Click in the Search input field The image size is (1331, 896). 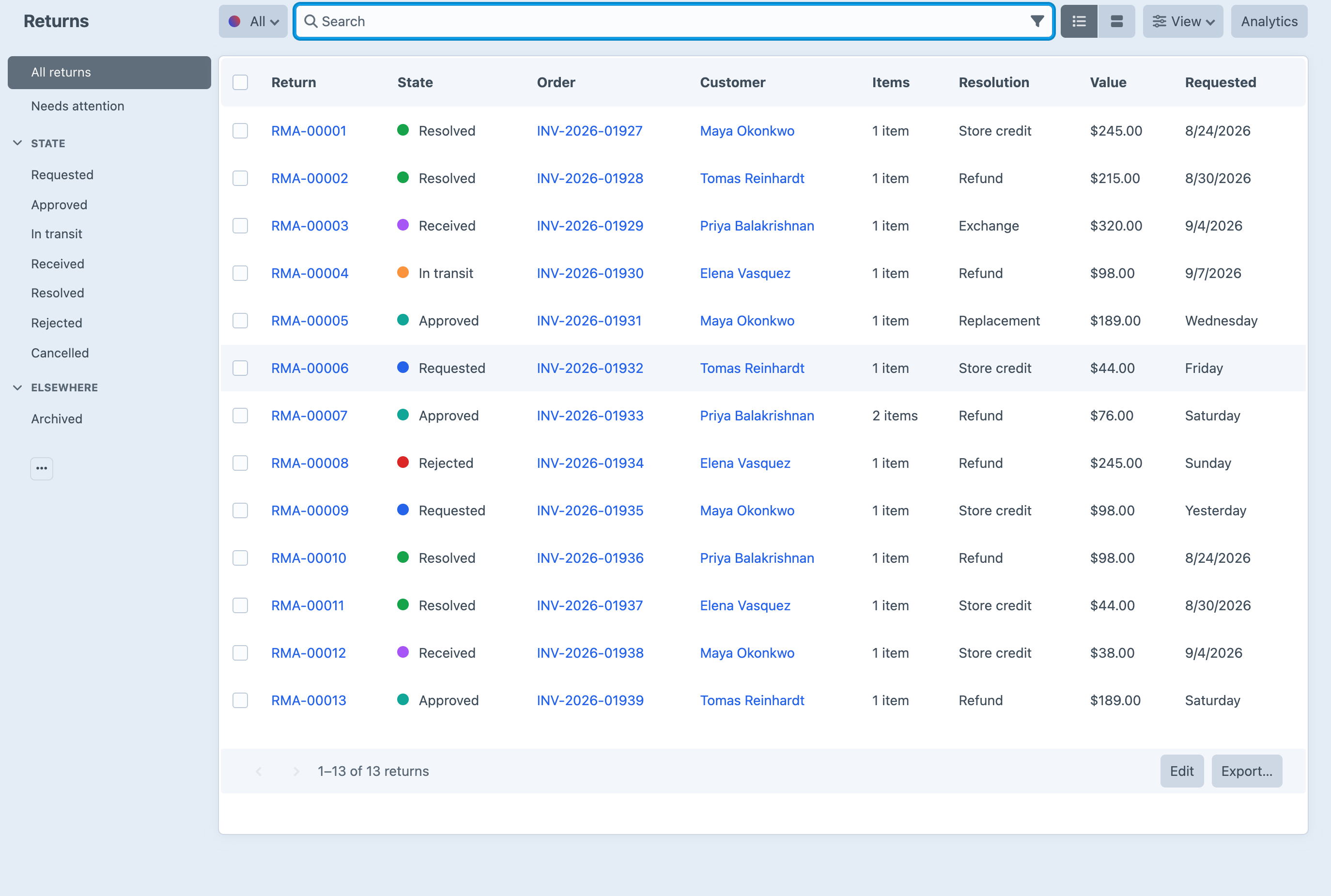[x=674, y=22]
